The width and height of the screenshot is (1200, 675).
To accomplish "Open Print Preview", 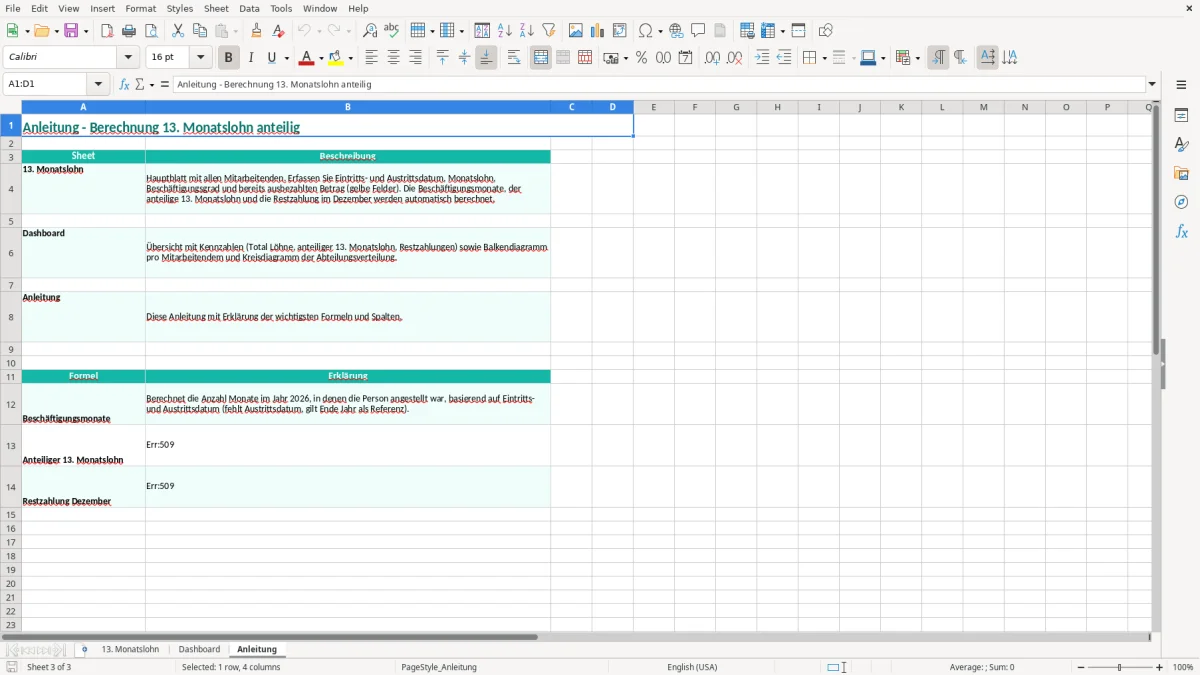I will (151, 31).
